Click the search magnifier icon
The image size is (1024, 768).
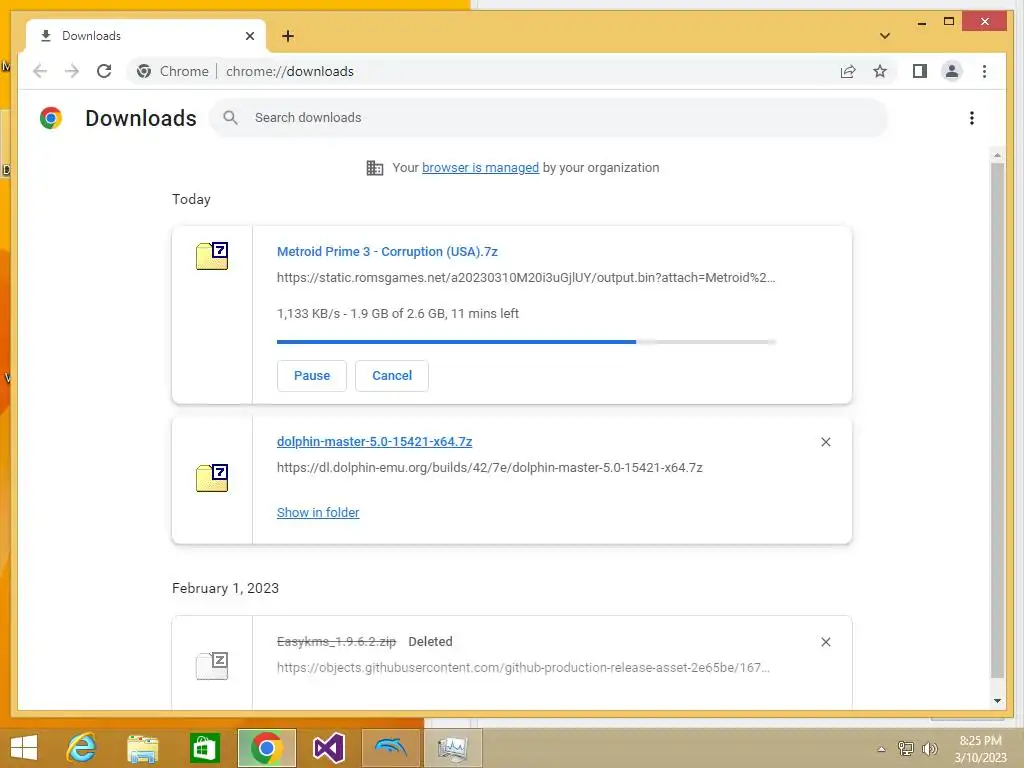pos(230,118)
